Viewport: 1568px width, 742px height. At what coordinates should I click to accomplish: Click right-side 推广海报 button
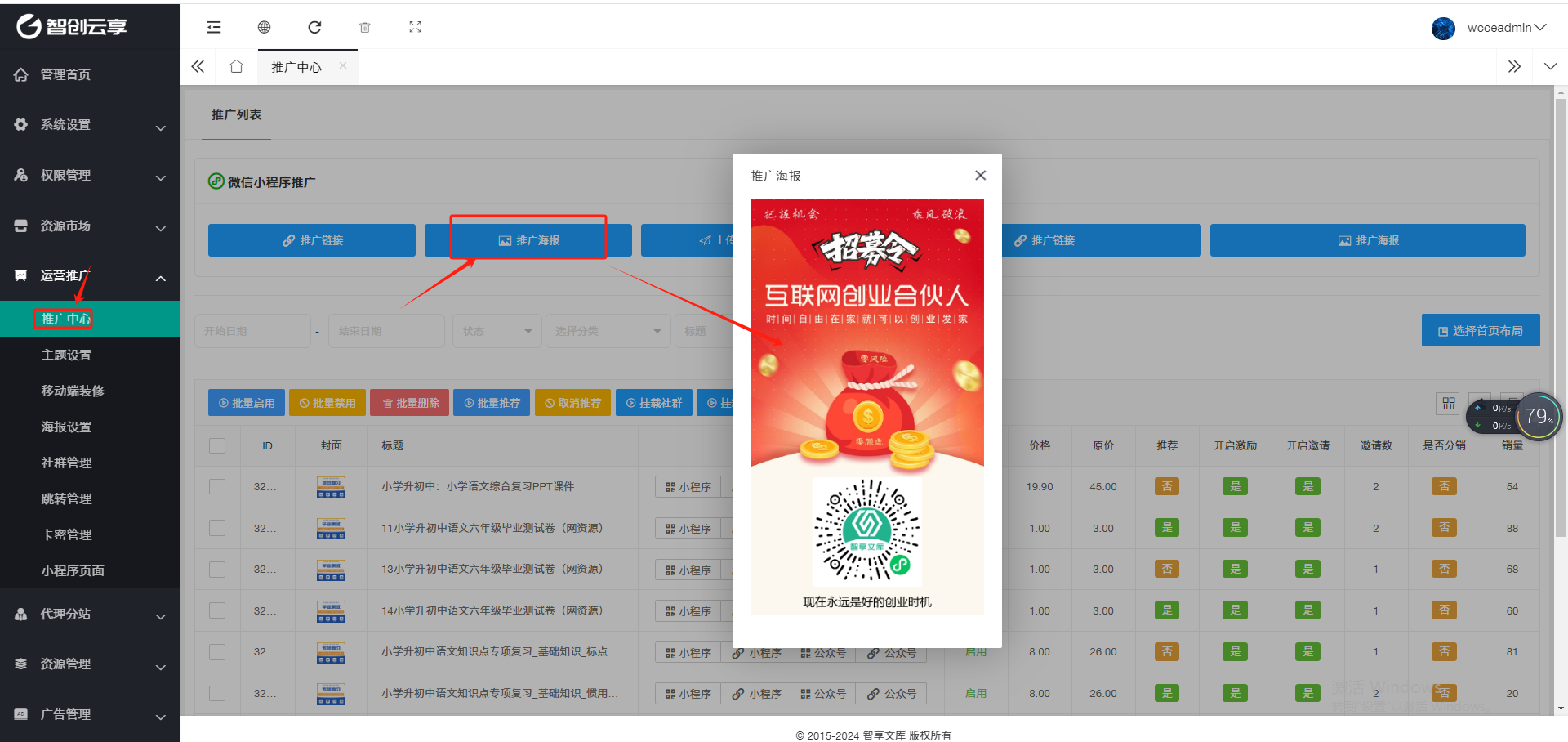click(1368, 240)
